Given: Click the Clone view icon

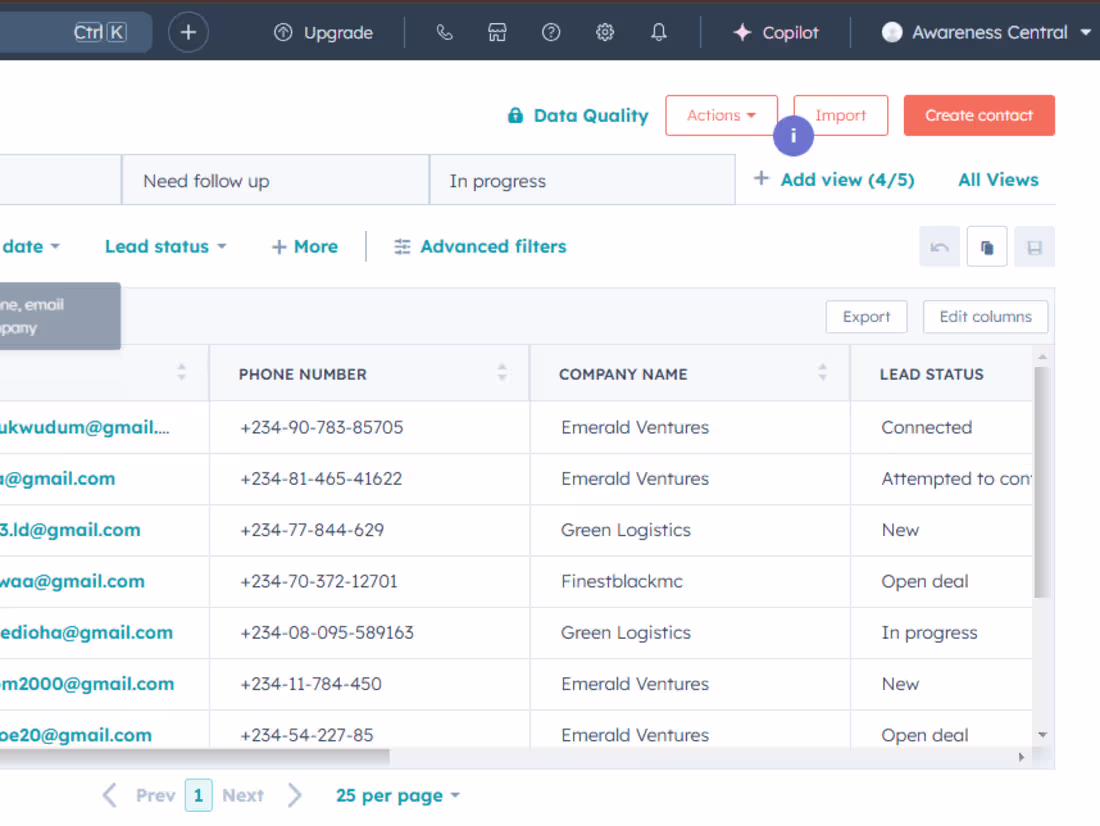Looking at the screenshot, I should coord(987,246).
